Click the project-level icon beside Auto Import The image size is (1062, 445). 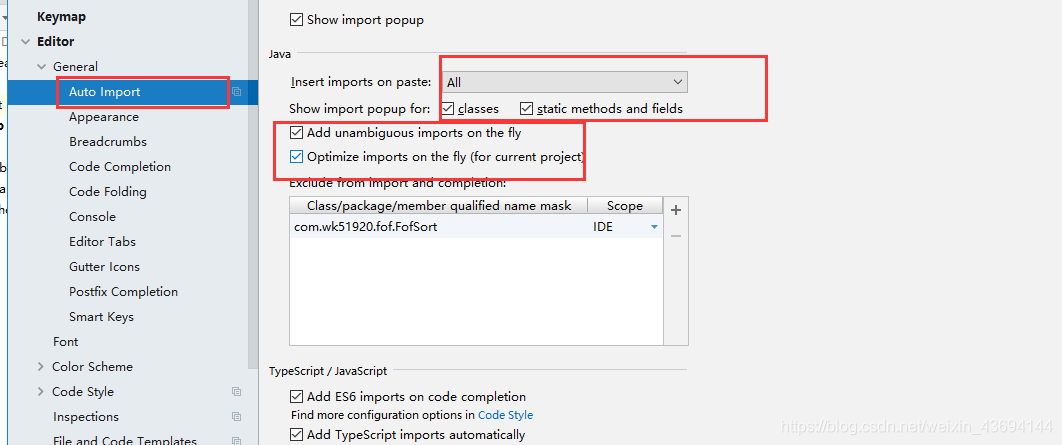coord(236,91)
